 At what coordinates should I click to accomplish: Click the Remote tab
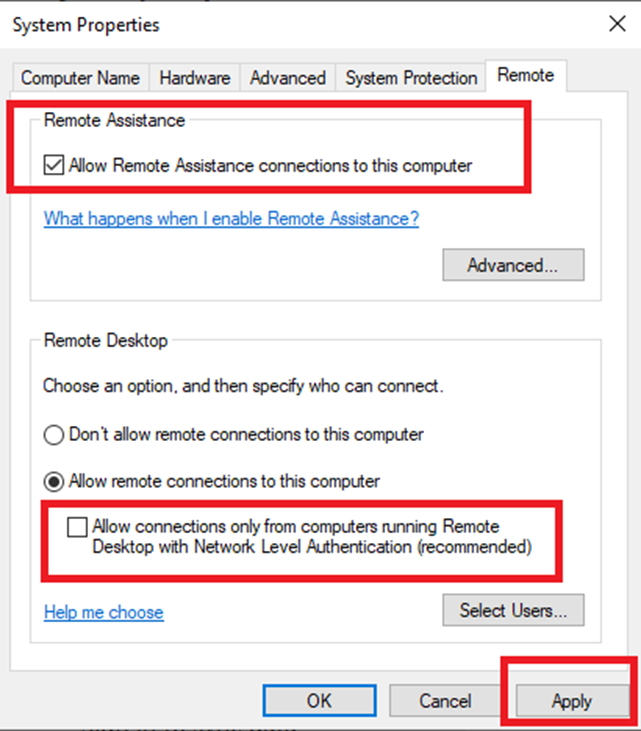[525, 76]
